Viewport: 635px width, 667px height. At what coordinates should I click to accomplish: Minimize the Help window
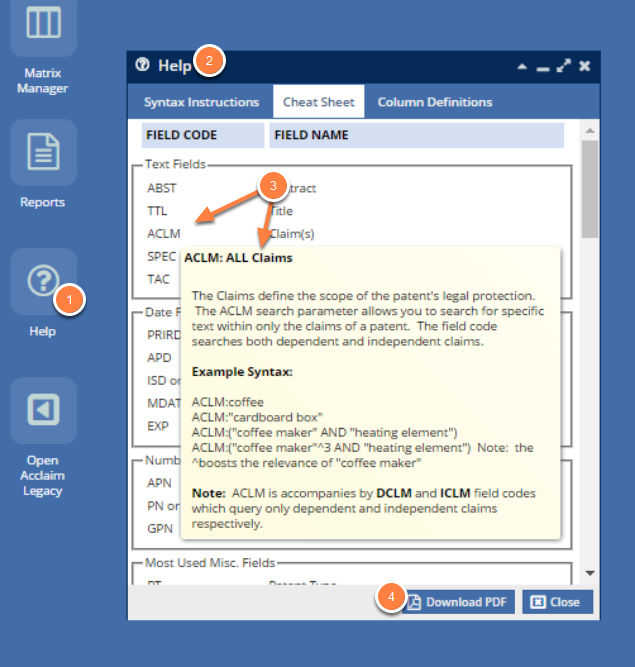pos(543,69)
